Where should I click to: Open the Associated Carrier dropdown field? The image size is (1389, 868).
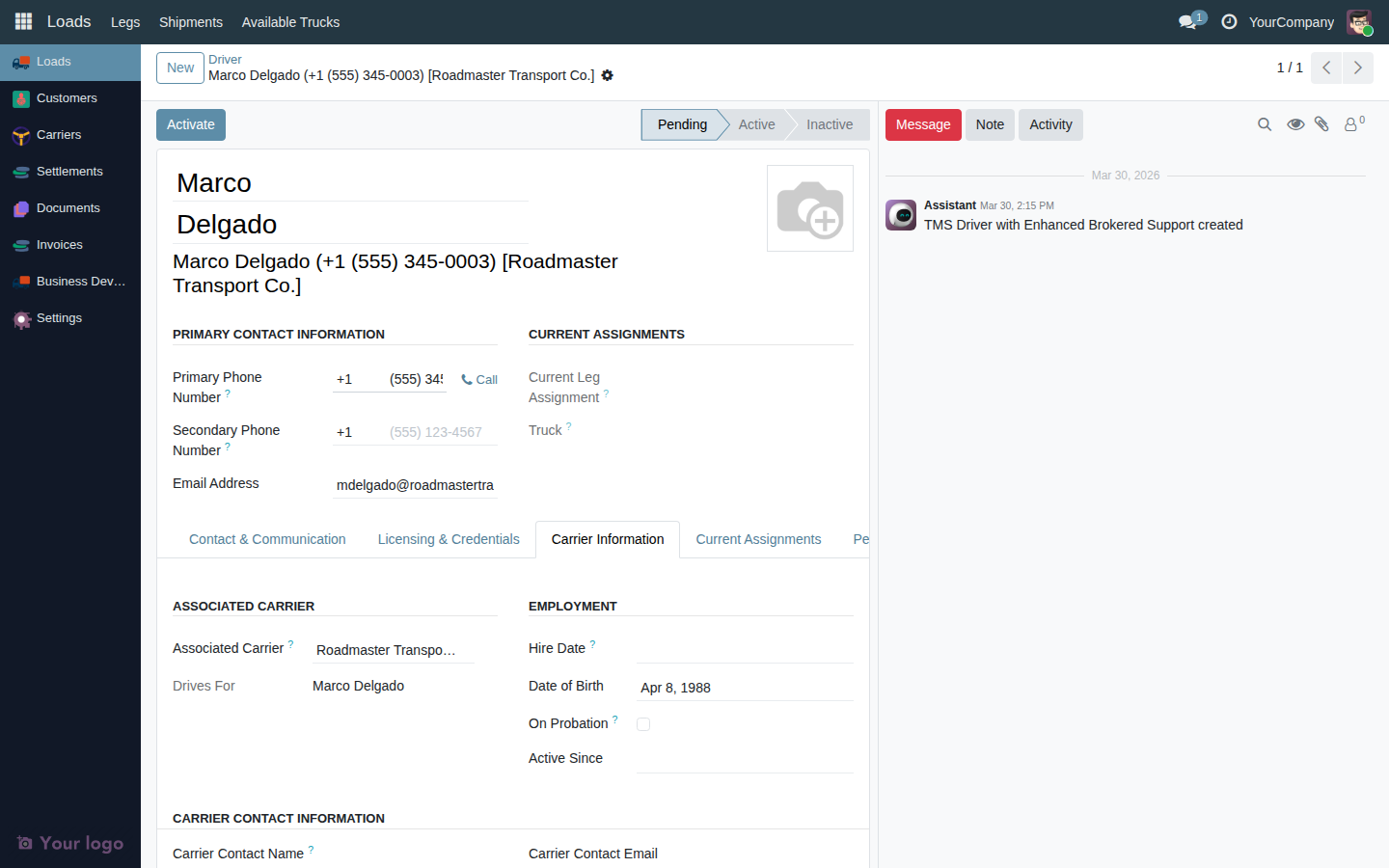[x=394, y=650]
